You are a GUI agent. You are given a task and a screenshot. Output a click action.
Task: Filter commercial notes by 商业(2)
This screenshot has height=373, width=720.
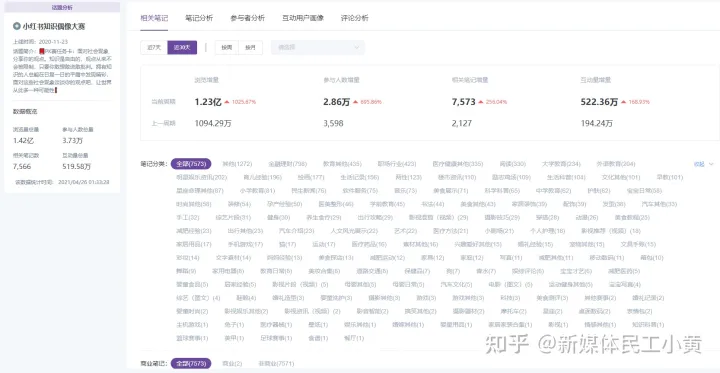click(x=232, y=364)
